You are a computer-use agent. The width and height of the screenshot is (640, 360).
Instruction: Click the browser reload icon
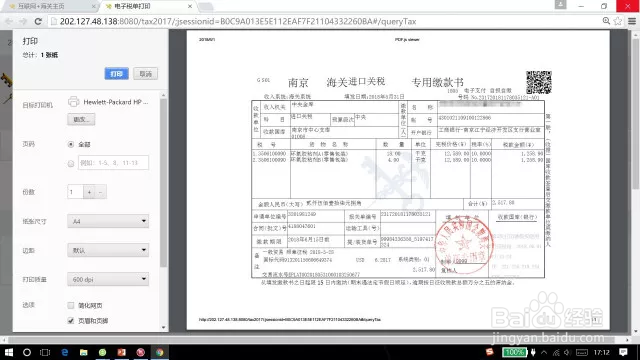pos(38,21)
